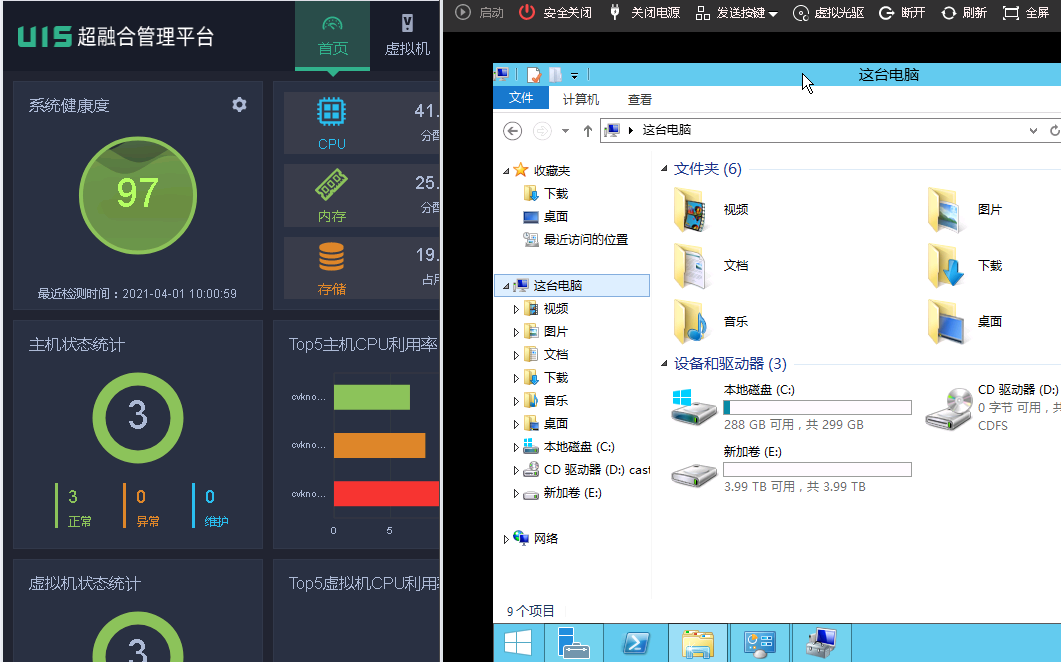
Task: Expand 本地磁盘 (C:) in the tree
Action: point(516,447)
